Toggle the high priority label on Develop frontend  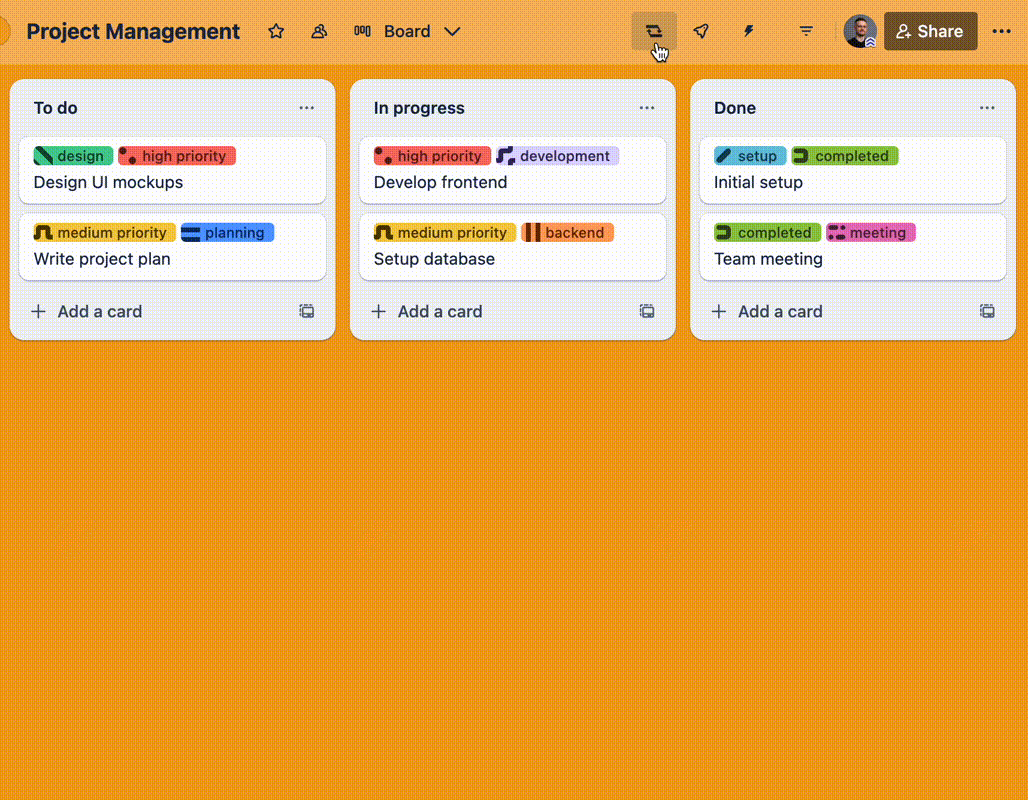point(430,156)
